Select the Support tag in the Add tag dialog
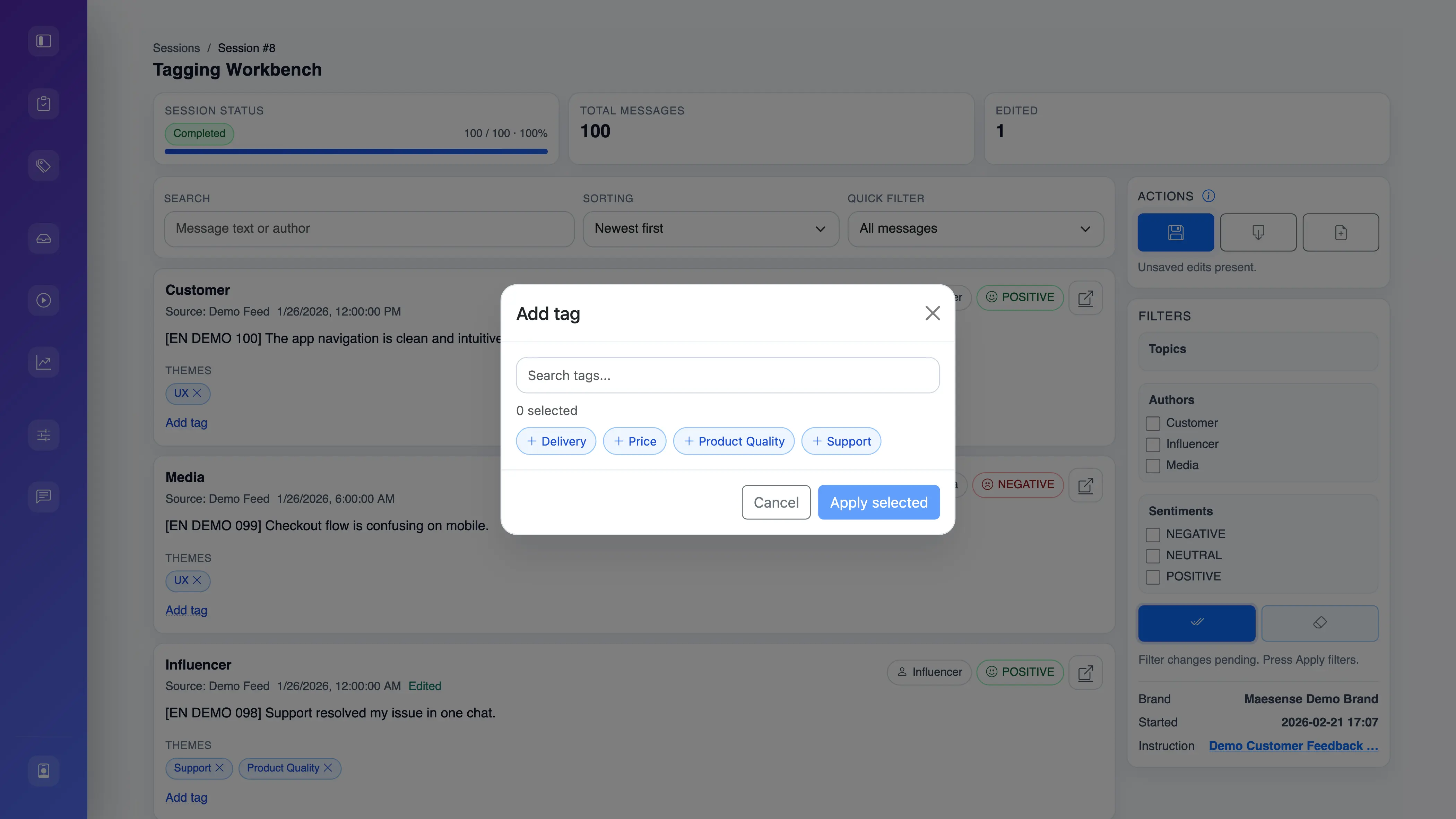Image resolution: width=1456 pixels, height=819 pixels. 840,441
